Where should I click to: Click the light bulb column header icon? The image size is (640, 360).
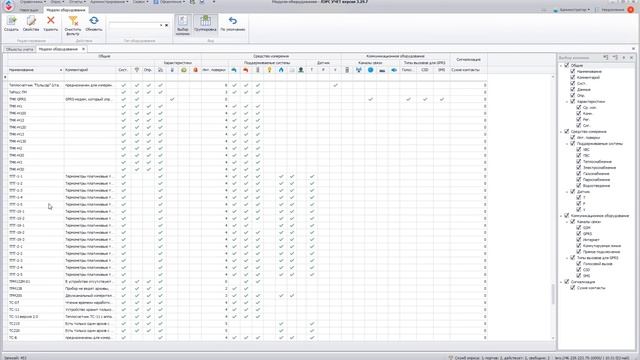click(x=269, y=70)
